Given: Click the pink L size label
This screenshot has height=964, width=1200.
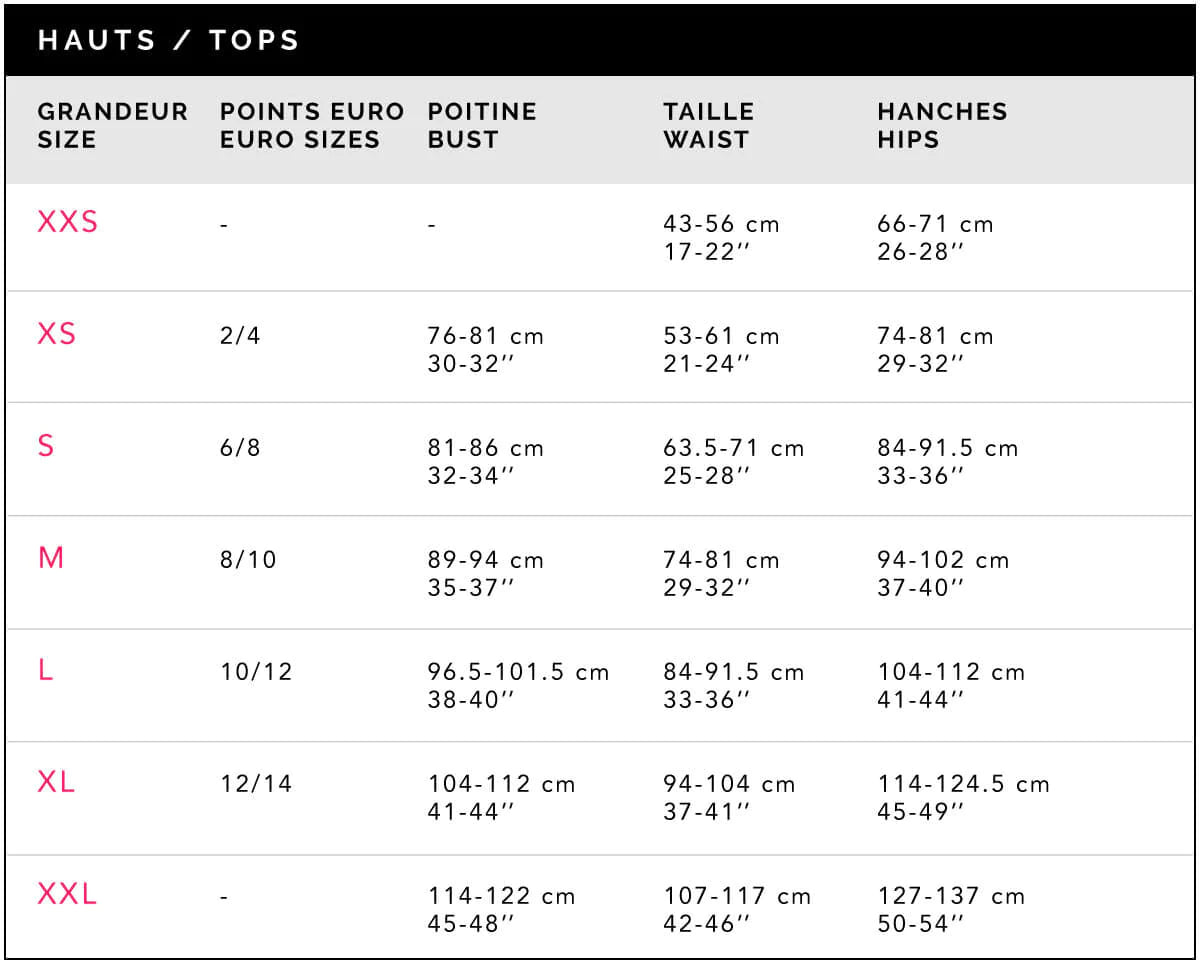Looking at the screenshot, I should [x=45, y=670].
